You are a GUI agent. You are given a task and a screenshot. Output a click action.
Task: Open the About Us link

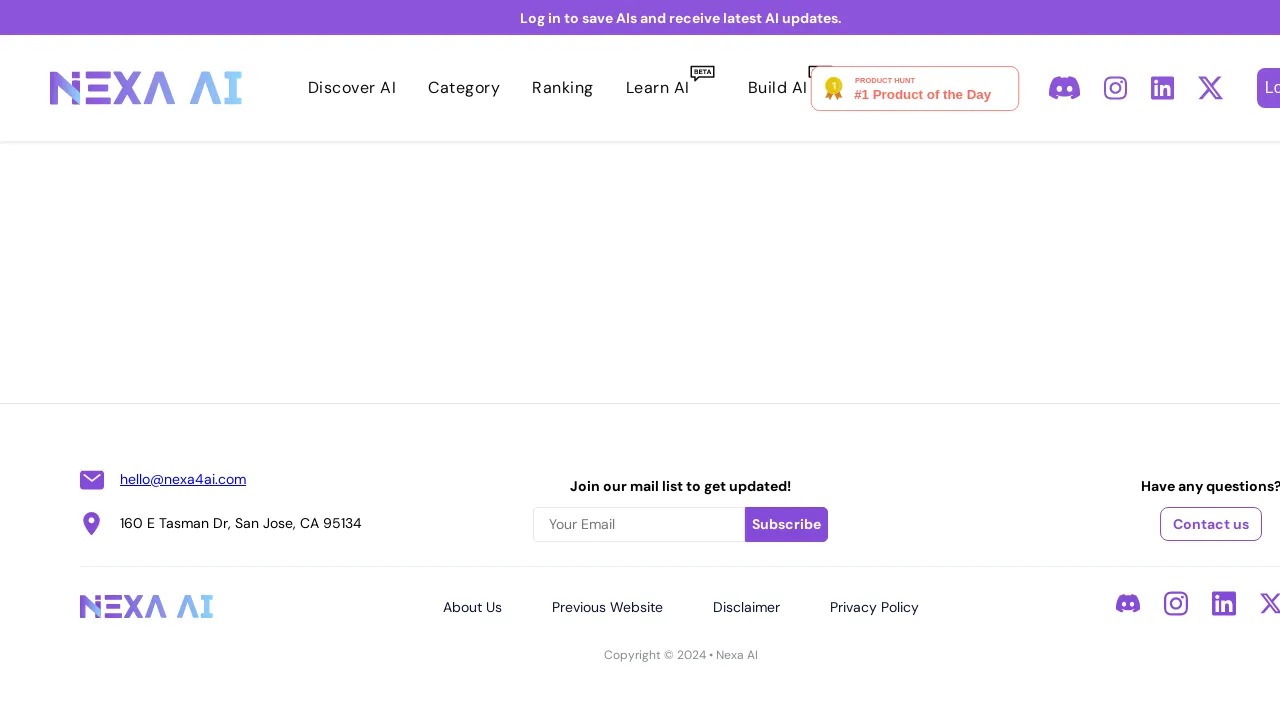point(472,607)
